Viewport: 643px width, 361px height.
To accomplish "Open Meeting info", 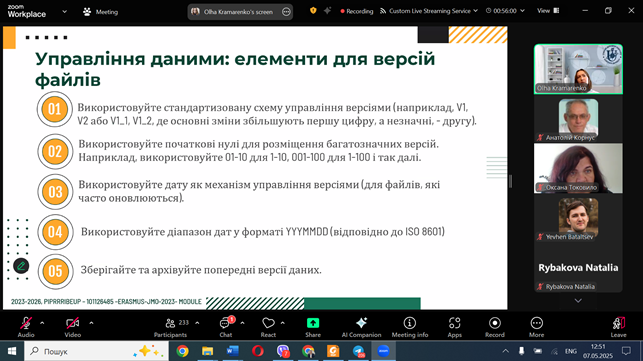I will [410, 327].
